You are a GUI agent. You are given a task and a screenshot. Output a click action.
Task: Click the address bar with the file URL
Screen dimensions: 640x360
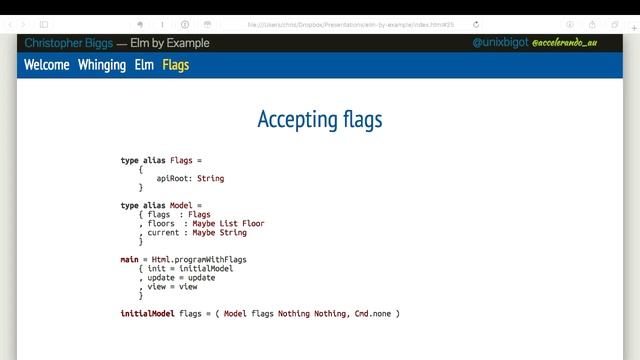tap(351, 25)
